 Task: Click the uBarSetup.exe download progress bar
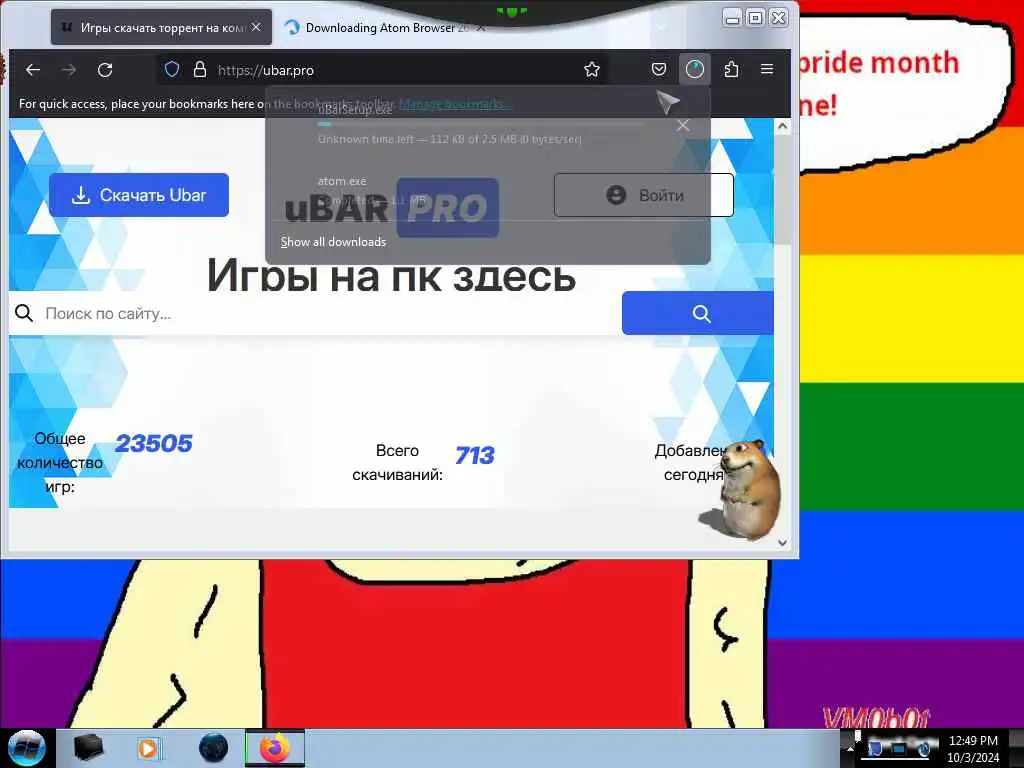[x=481, y=124]
